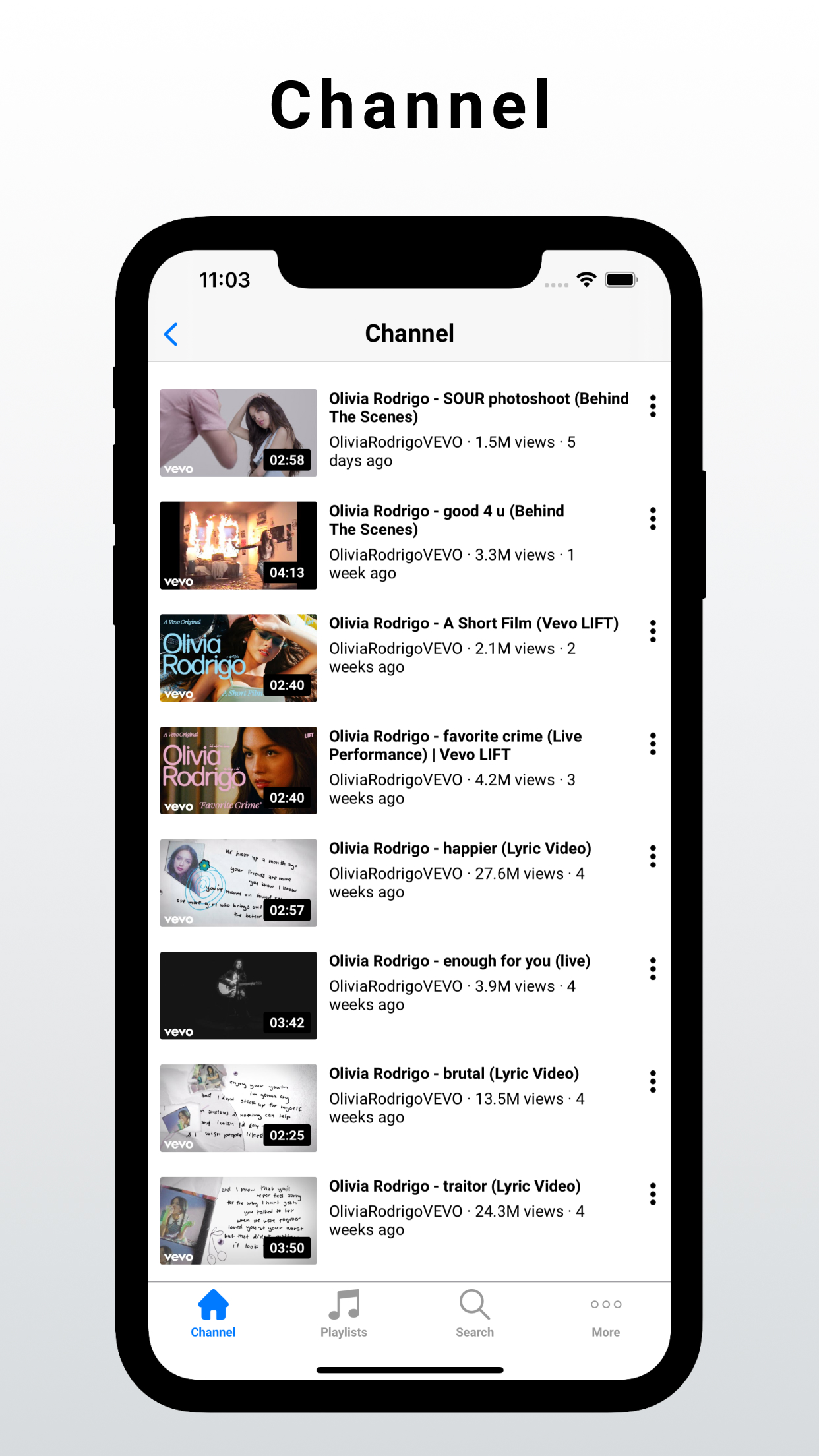Play happier lyric thumbnail 02:57
This screenshot has height=1456, width=819.
click(x=238, y=883)
